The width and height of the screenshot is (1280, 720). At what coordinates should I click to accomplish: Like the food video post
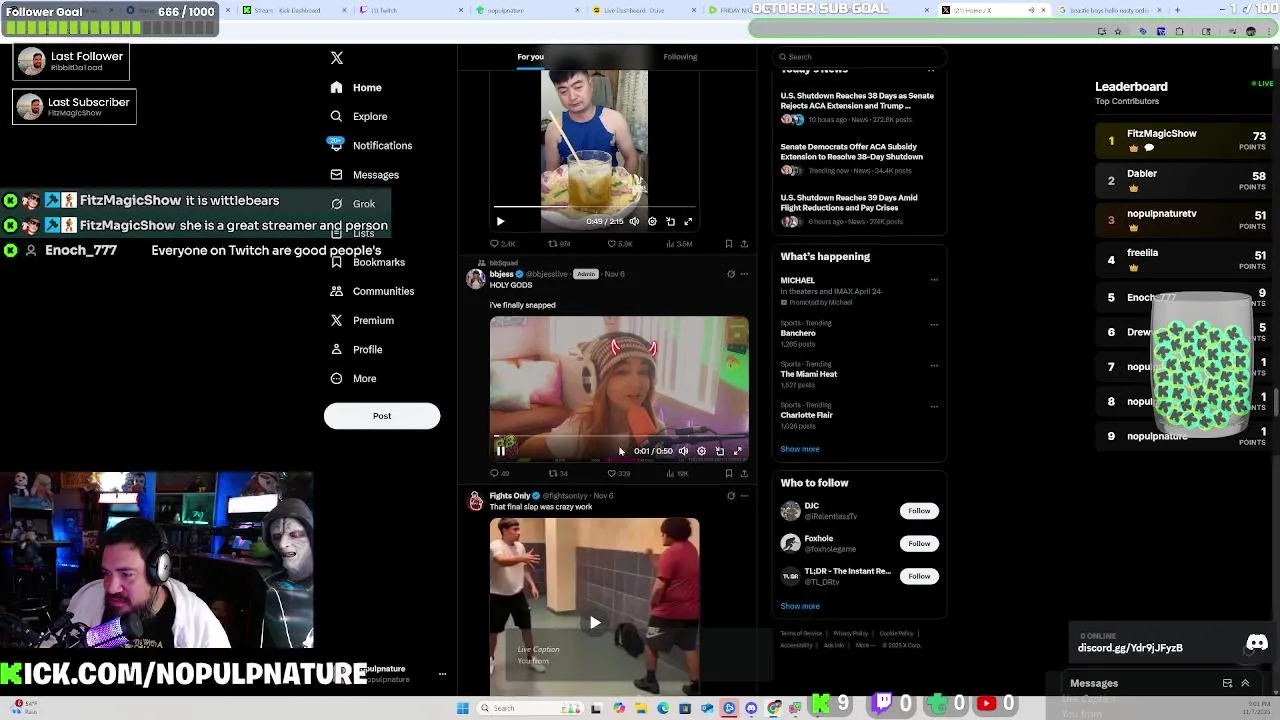[619, 244]
